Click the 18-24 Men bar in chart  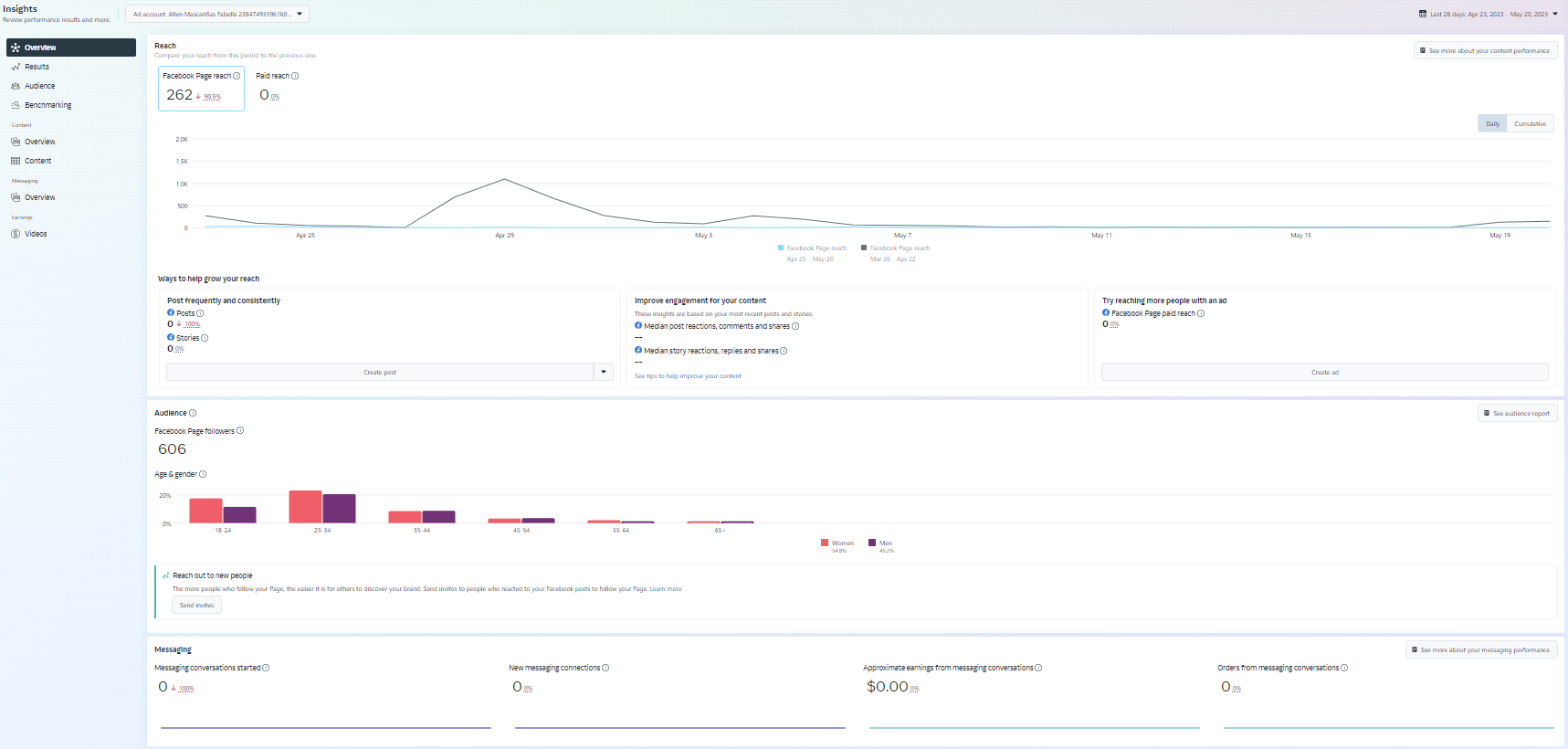[239, 515]
